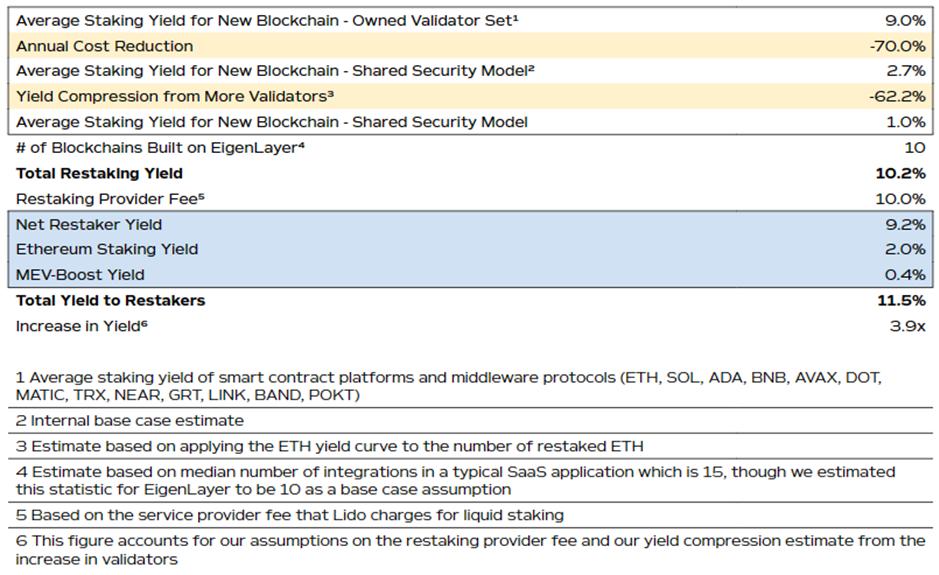This screenshot has height=575, width=939.
Task: Click the Annual Cost Reduction row label
Action: 105,46
